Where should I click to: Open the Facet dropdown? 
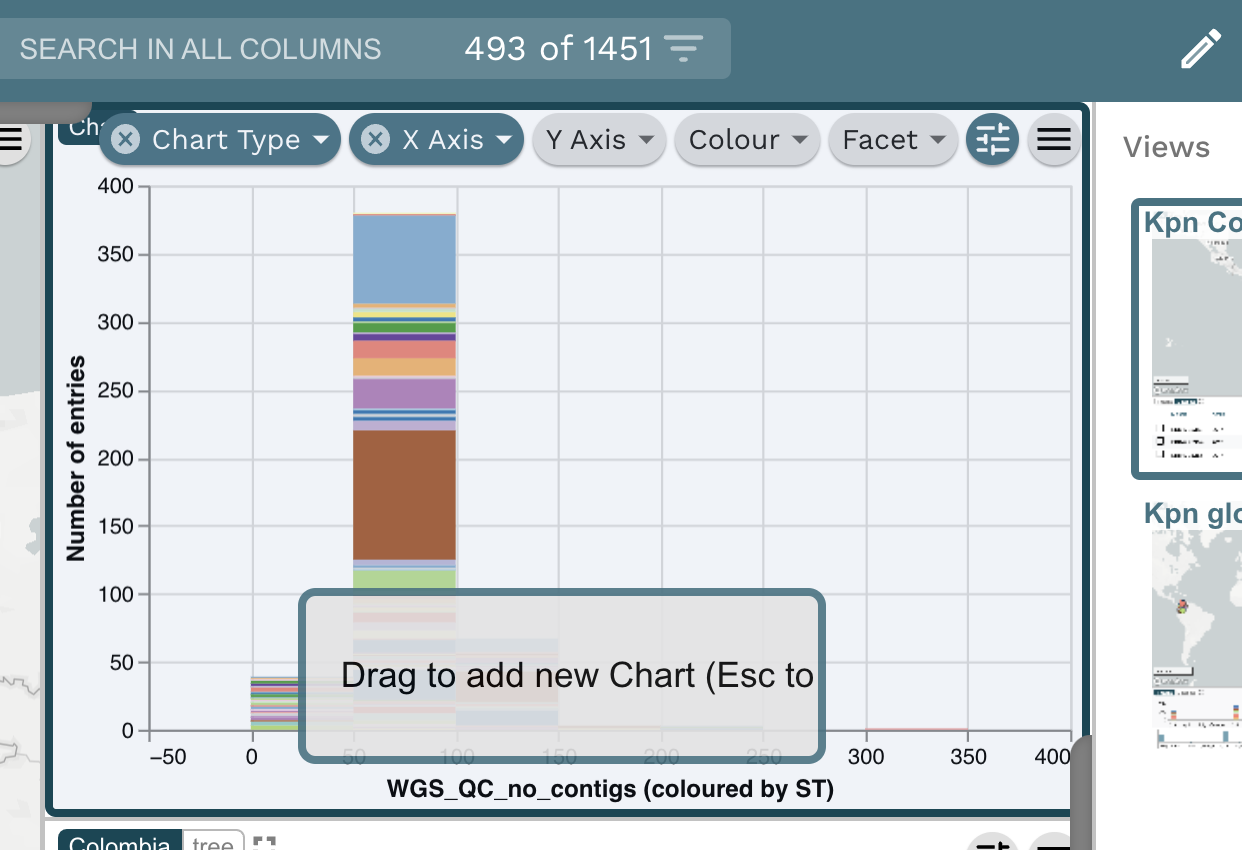(x=894, y=140)
